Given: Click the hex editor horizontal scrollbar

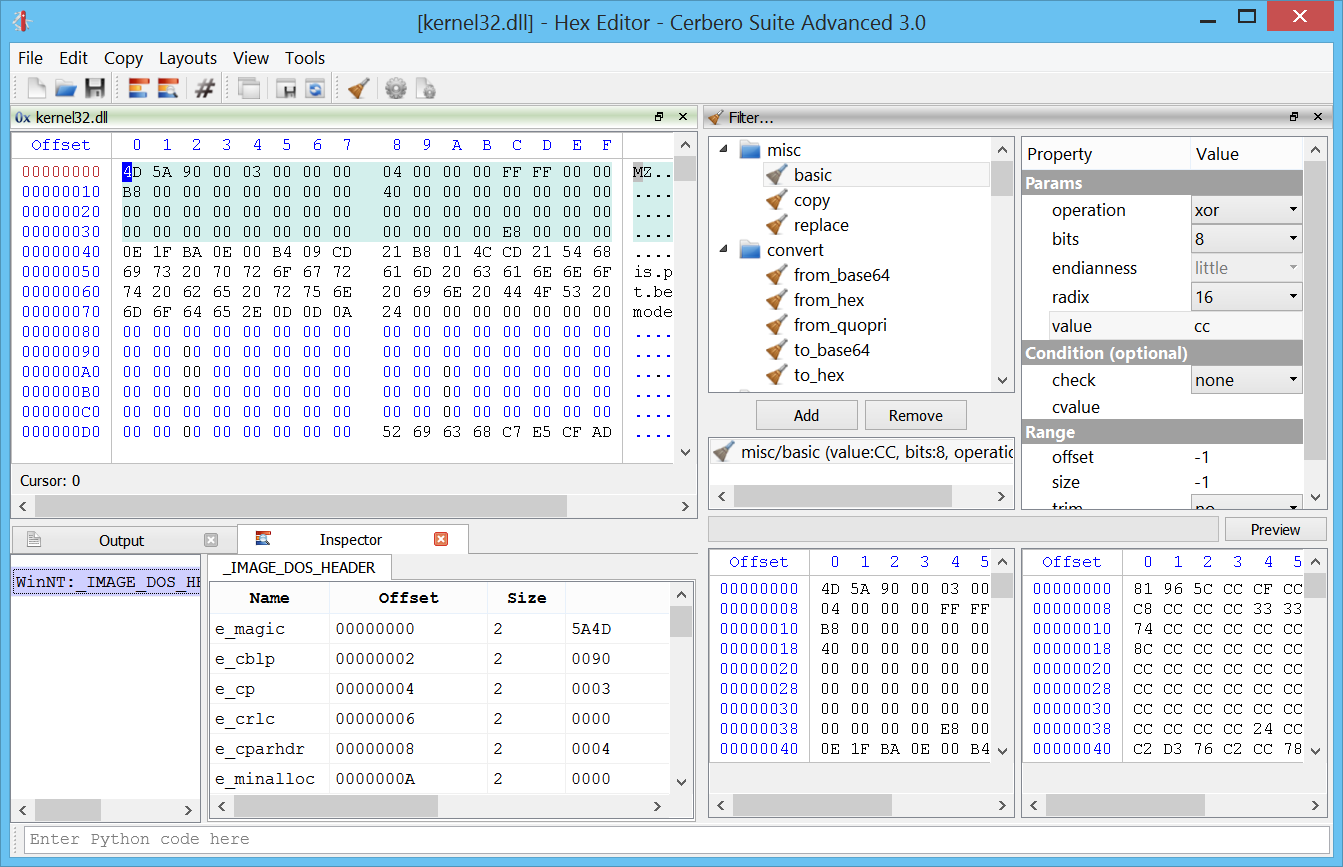Looking at the screenshot, I should coord(353,506).
